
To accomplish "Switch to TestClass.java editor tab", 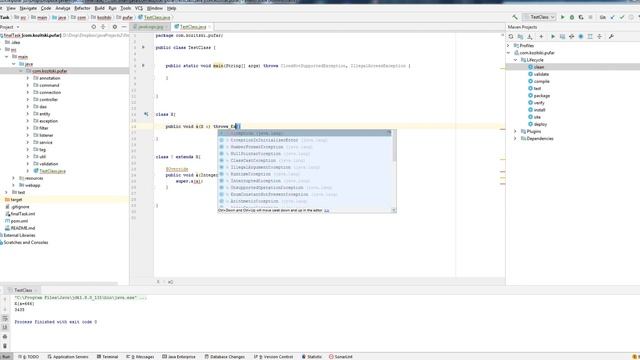I will coord(191,27).
